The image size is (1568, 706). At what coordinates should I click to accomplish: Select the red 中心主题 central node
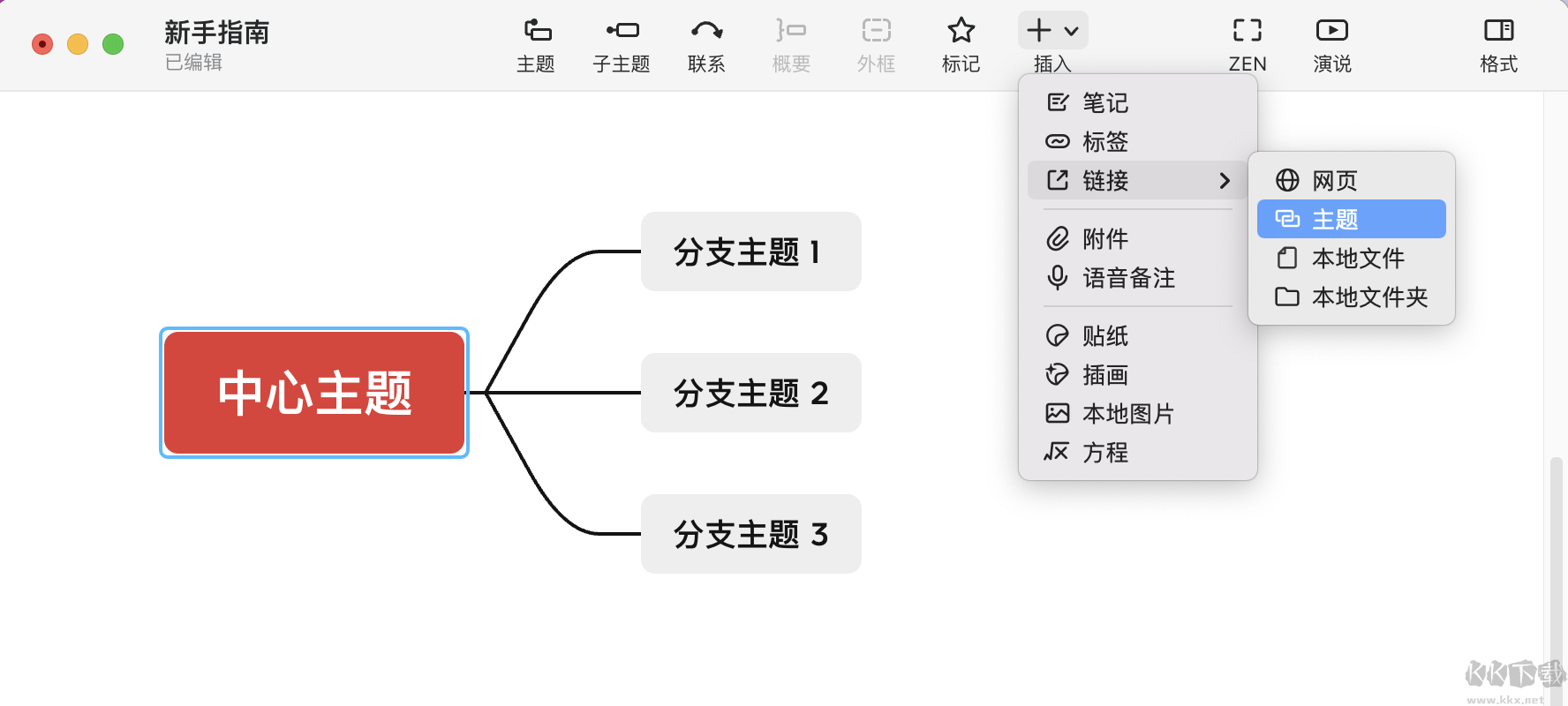pyautogui.click(x=314, y=393)
